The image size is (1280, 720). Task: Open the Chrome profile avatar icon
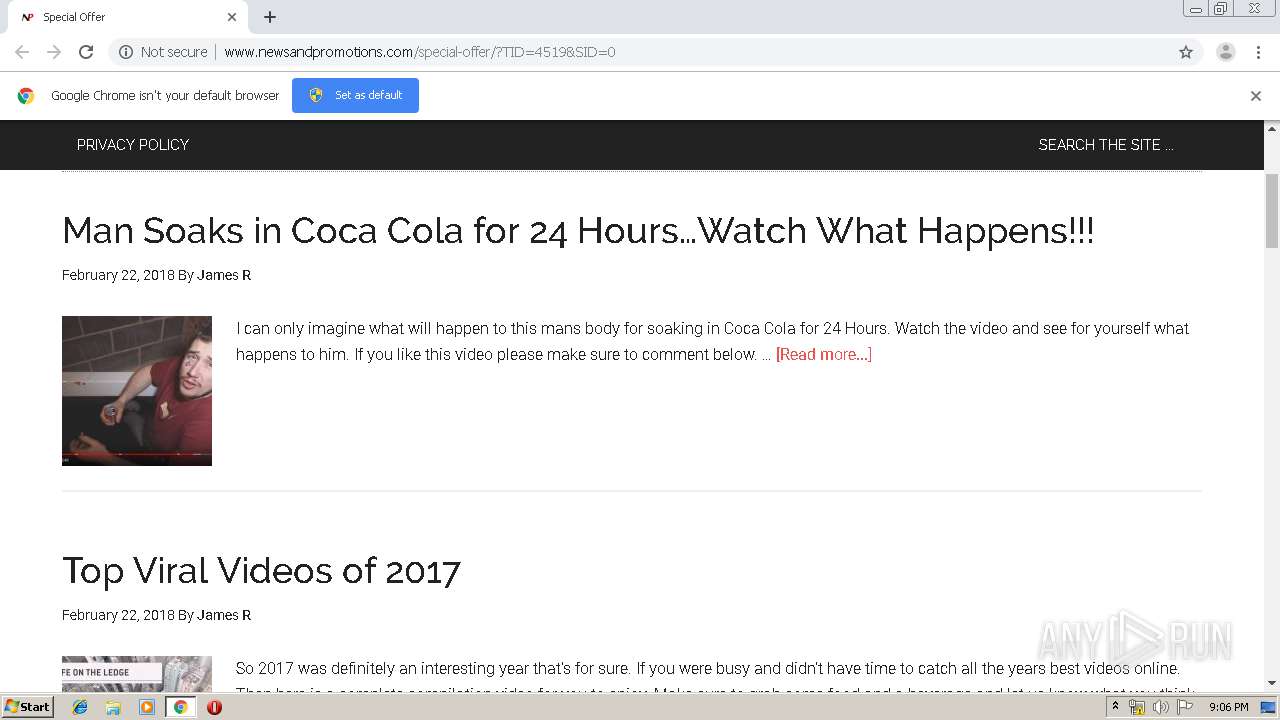(1225, 52)
